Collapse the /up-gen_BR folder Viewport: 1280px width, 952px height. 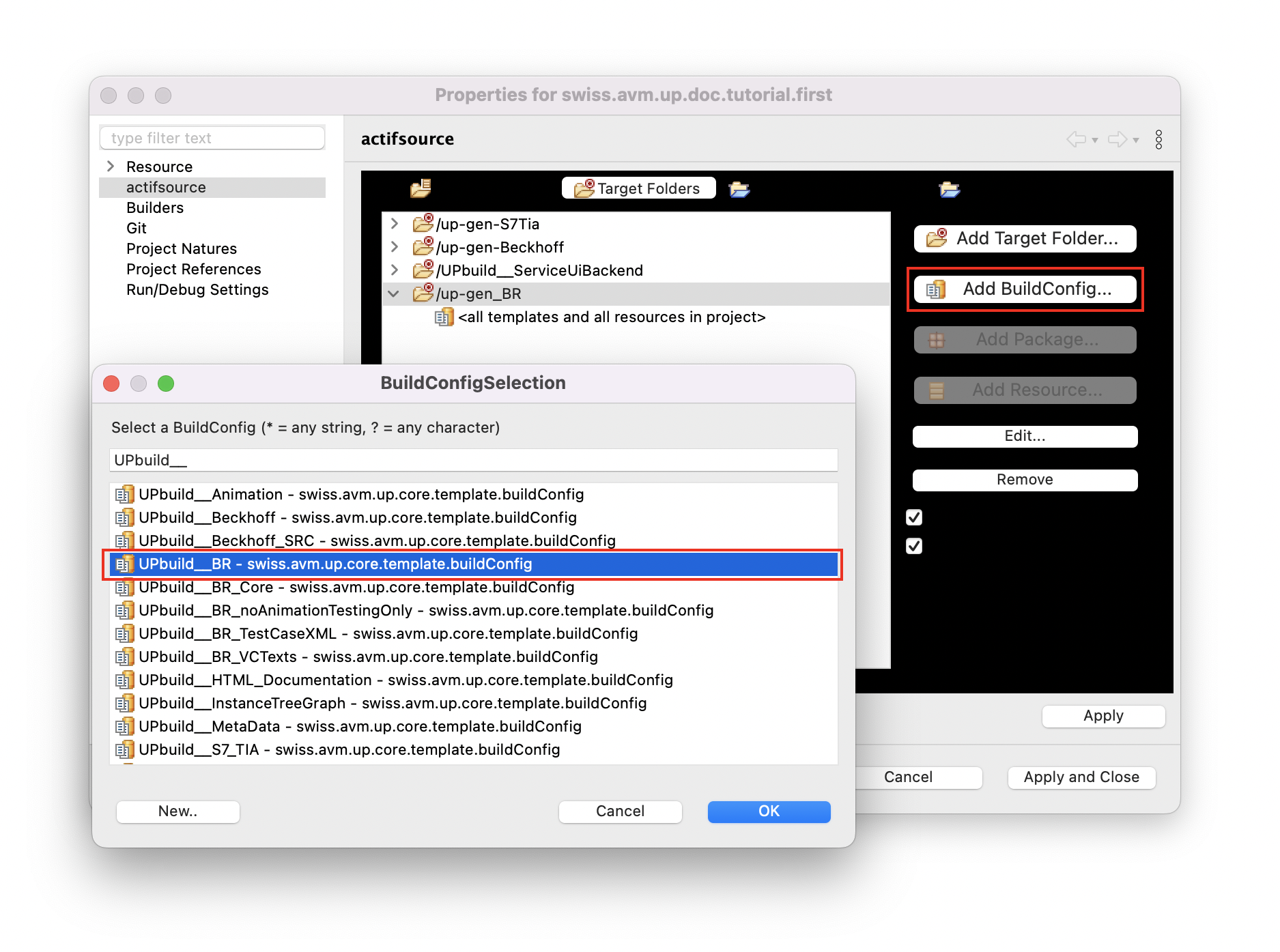pos(394,294)
